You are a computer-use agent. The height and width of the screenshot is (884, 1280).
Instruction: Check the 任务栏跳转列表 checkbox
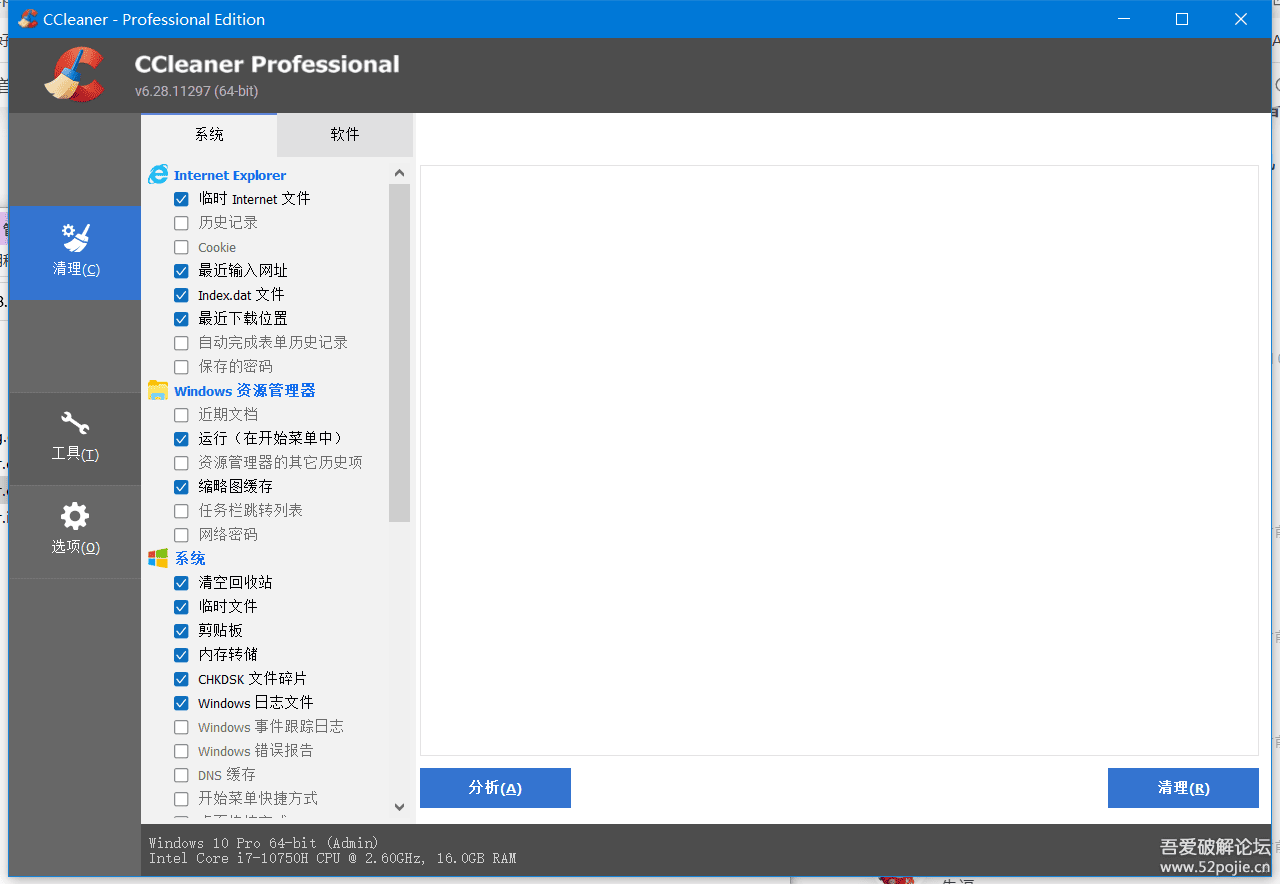[x=181, y=511]
